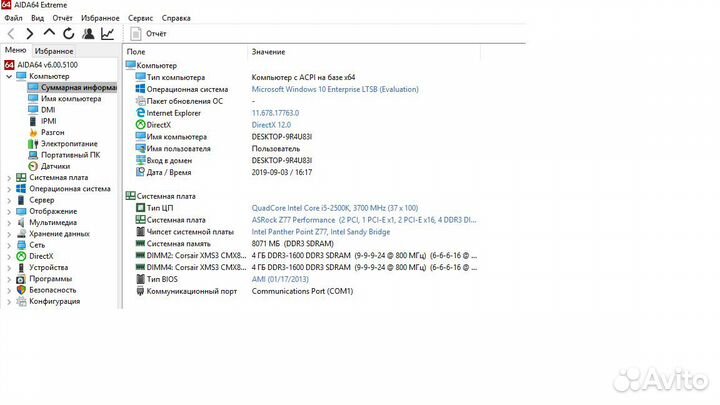Click the QuadCore Intel Core i5-2500K link
720x405 pixels.
[x=321, y=207]
